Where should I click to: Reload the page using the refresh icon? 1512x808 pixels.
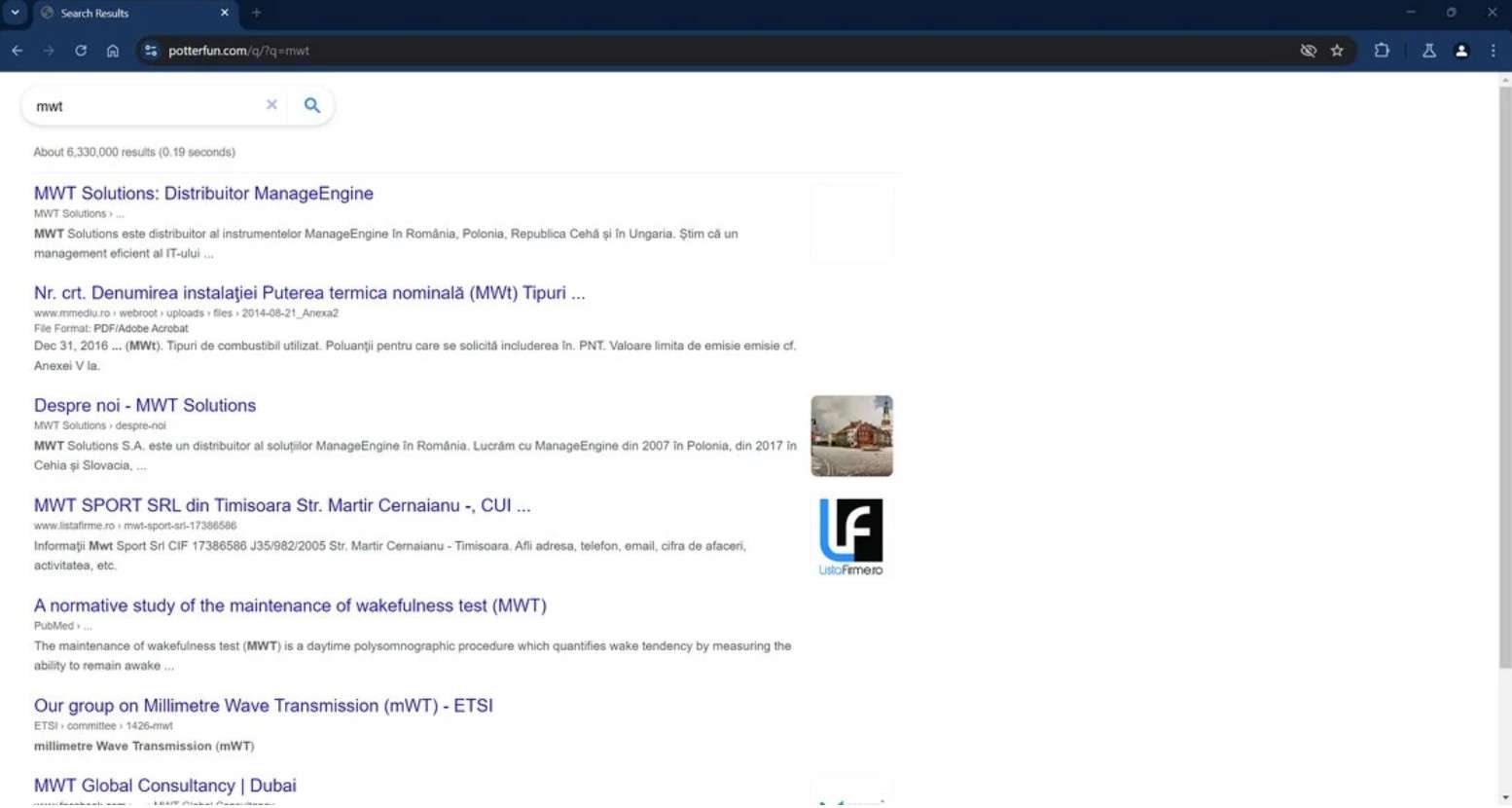click(82, 51)
